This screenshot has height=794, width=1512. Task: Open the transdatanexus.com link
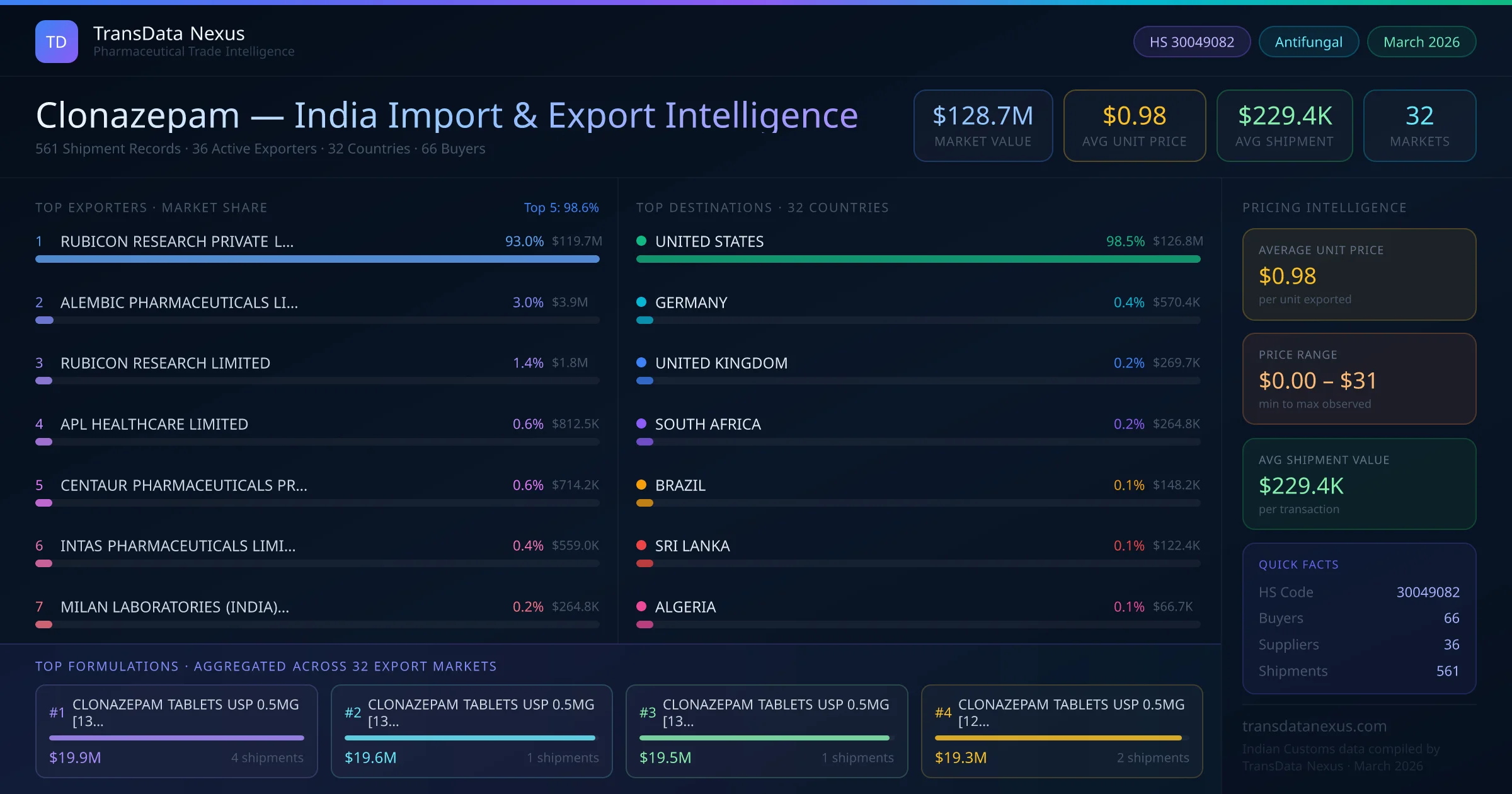click(1314, 726)
